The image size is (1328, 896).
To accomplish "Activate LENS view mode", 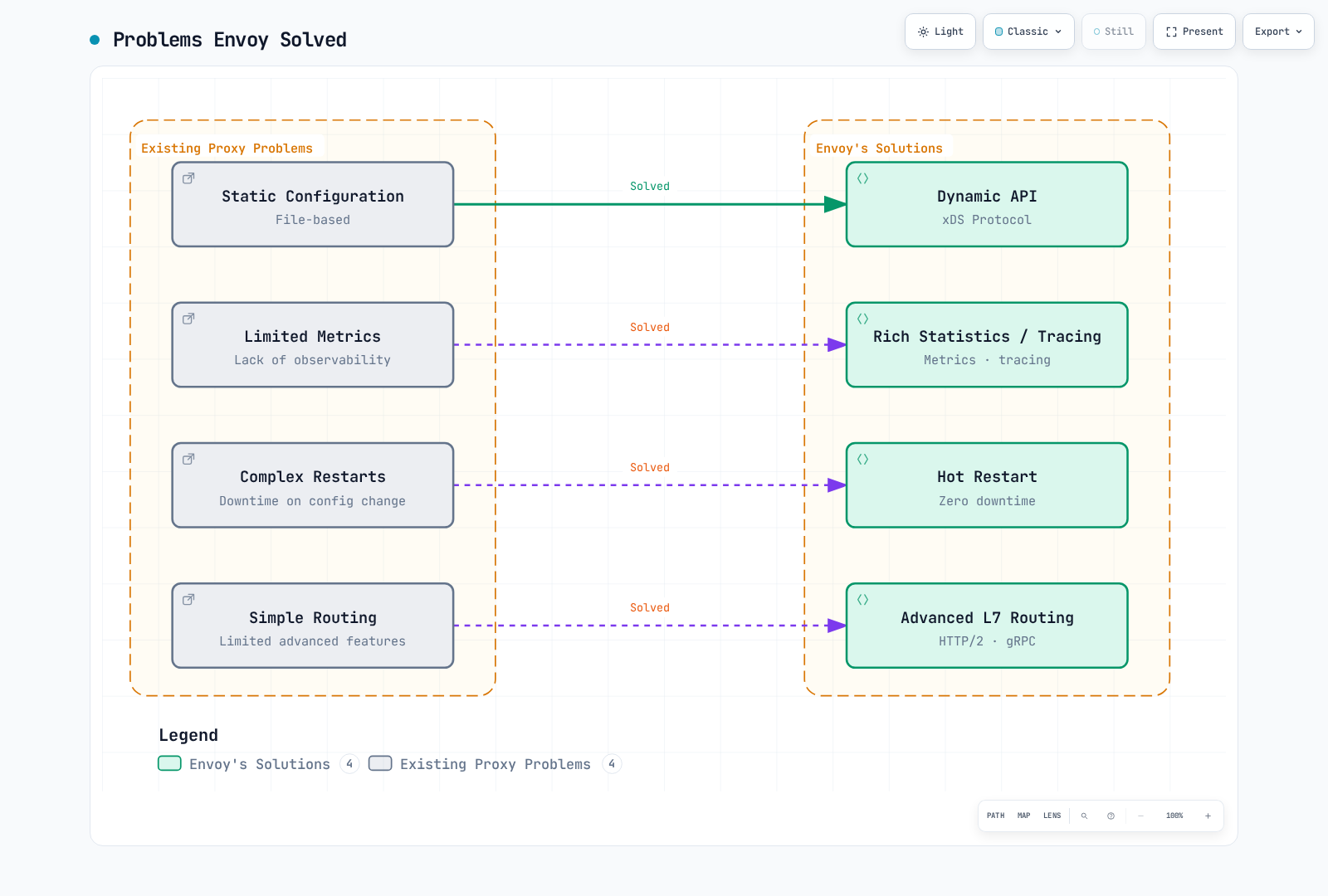I will click(1052, 816).
